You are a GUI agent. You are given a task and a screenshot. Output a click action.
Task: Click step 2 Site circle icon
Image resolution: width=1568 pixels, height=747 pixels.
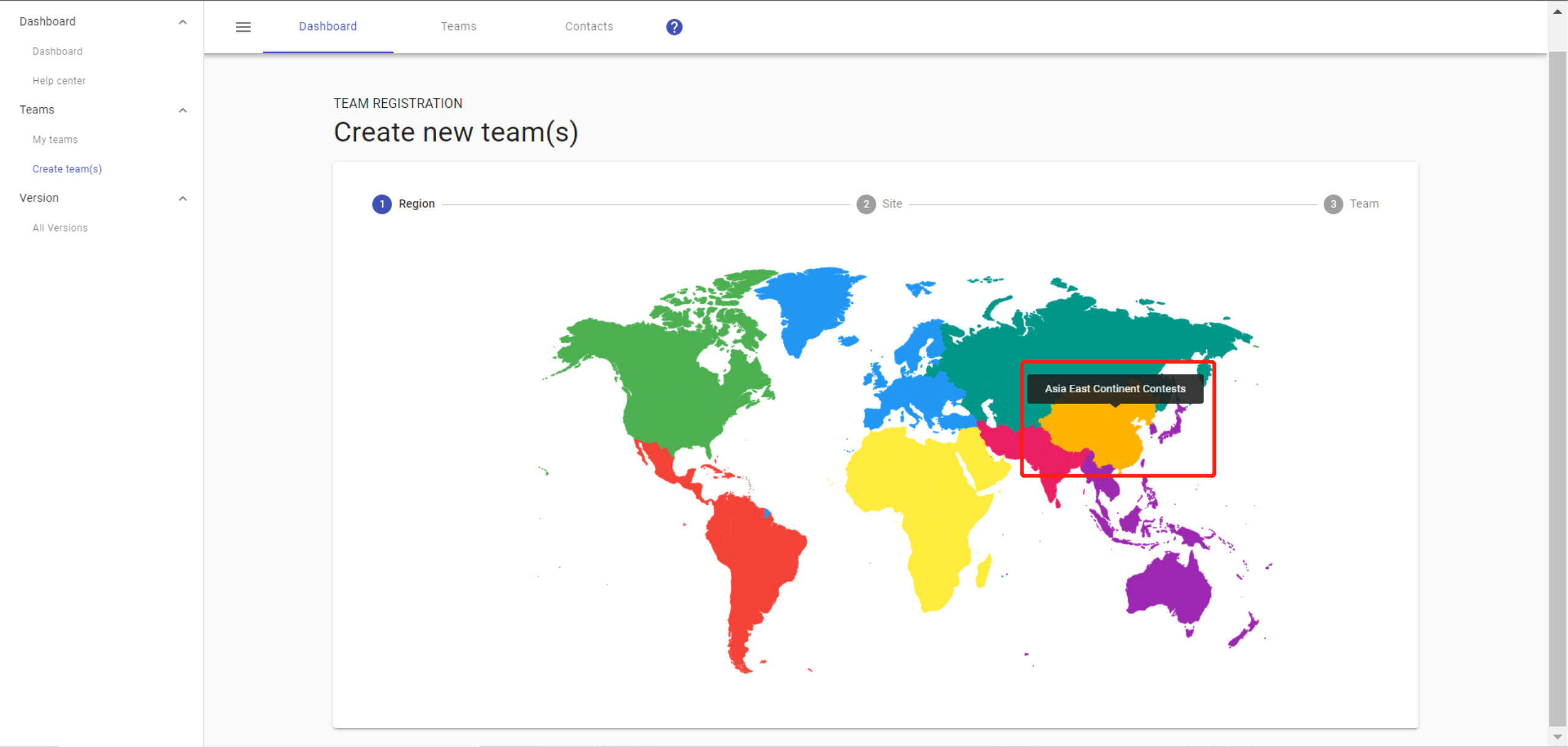click(865, 204)
